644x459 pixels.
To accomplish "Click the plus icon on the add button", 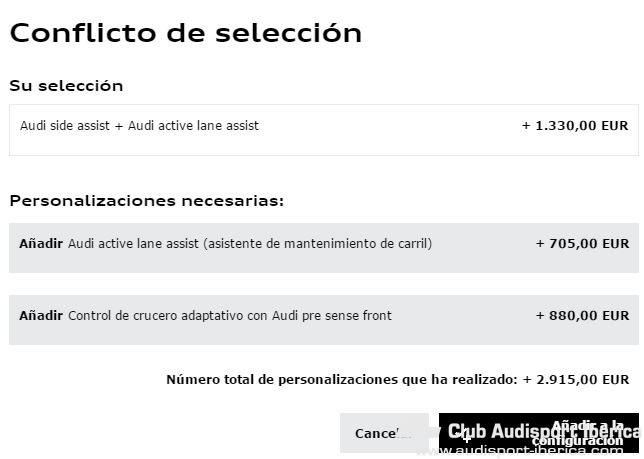I will point(467,437).
